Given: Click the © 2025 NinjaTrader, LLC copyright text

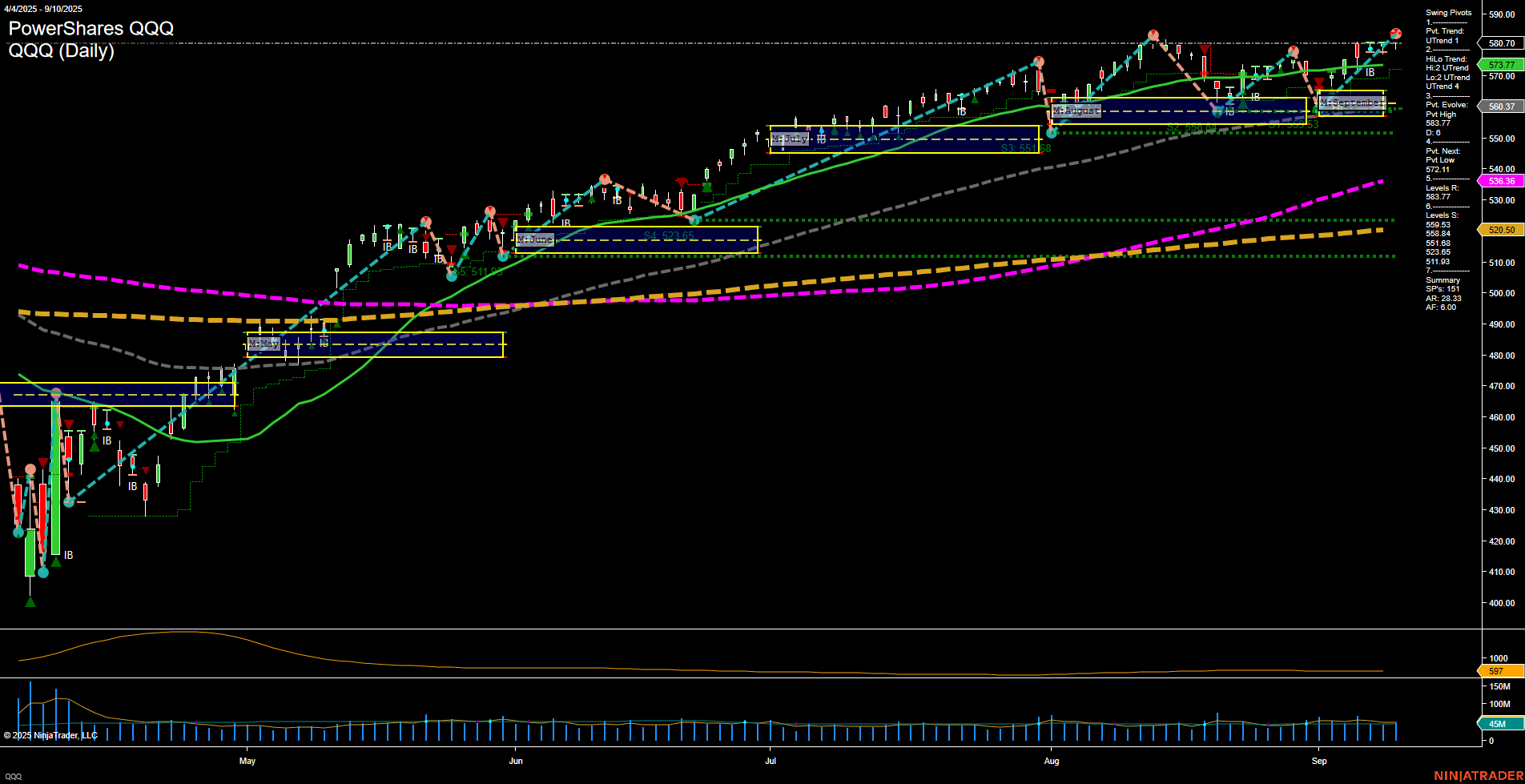Looking at the screenshot, I should tap(50, 735).
